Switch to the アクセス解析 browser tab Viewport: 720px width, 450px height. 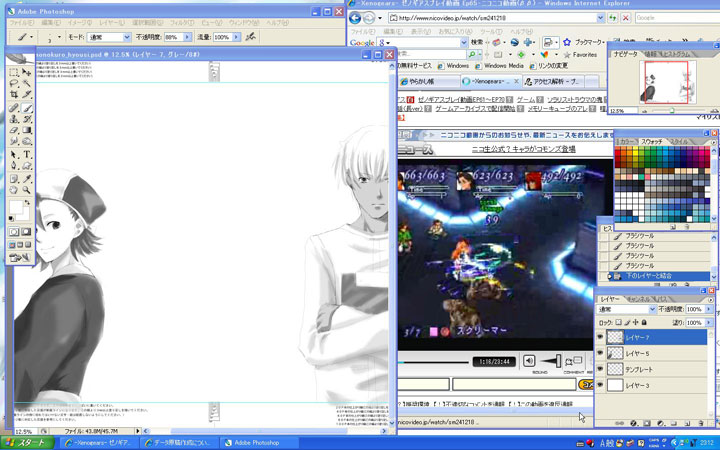click(553, 81)
